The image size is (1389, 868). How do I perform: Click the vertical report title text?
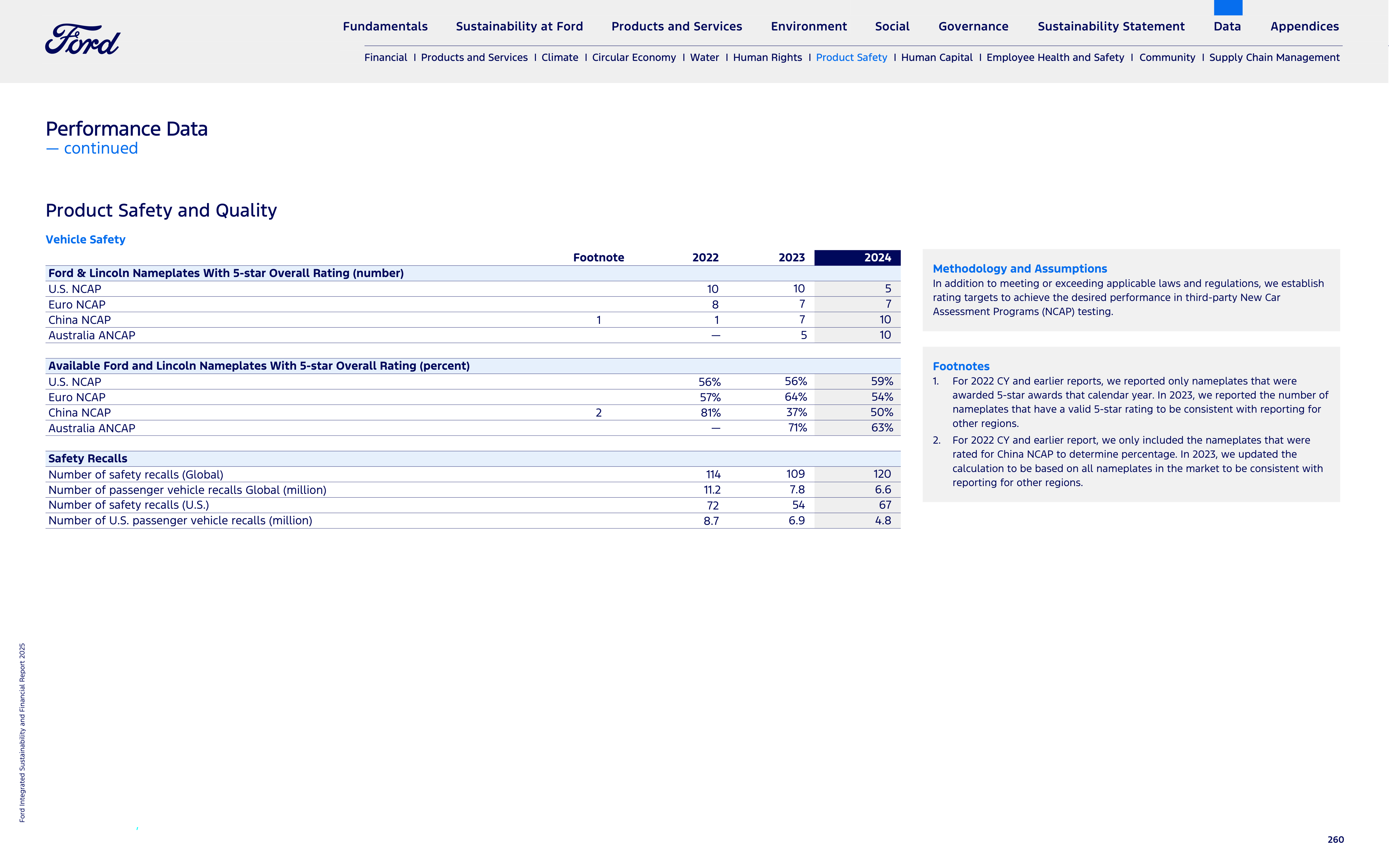[22, 733]
